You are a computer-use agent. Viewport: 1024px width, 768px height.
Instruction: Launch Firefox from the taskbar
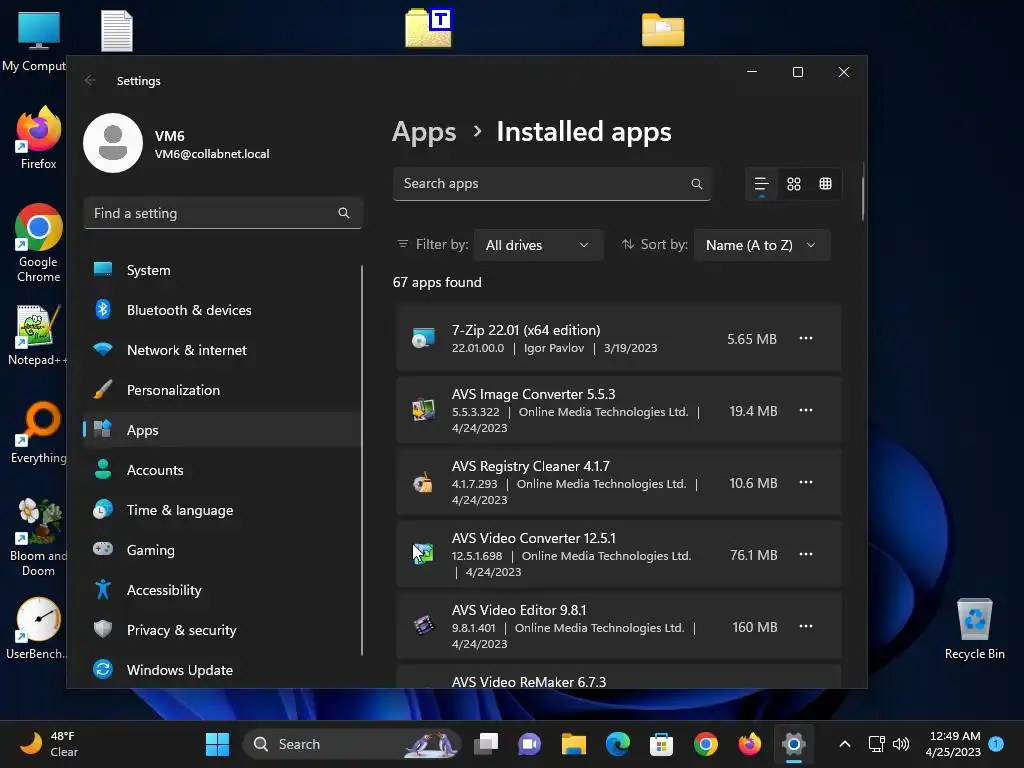point(749,744)
